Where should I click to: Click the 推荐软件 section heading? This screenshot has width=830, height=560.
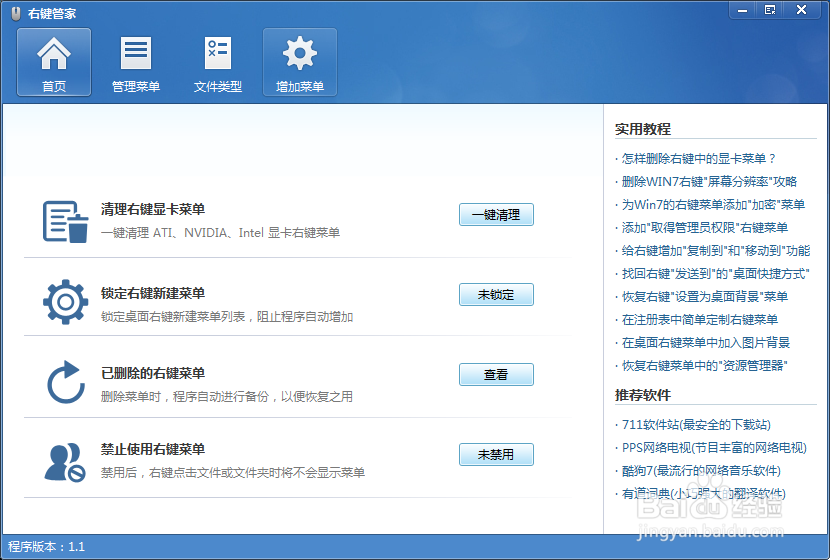643,395
